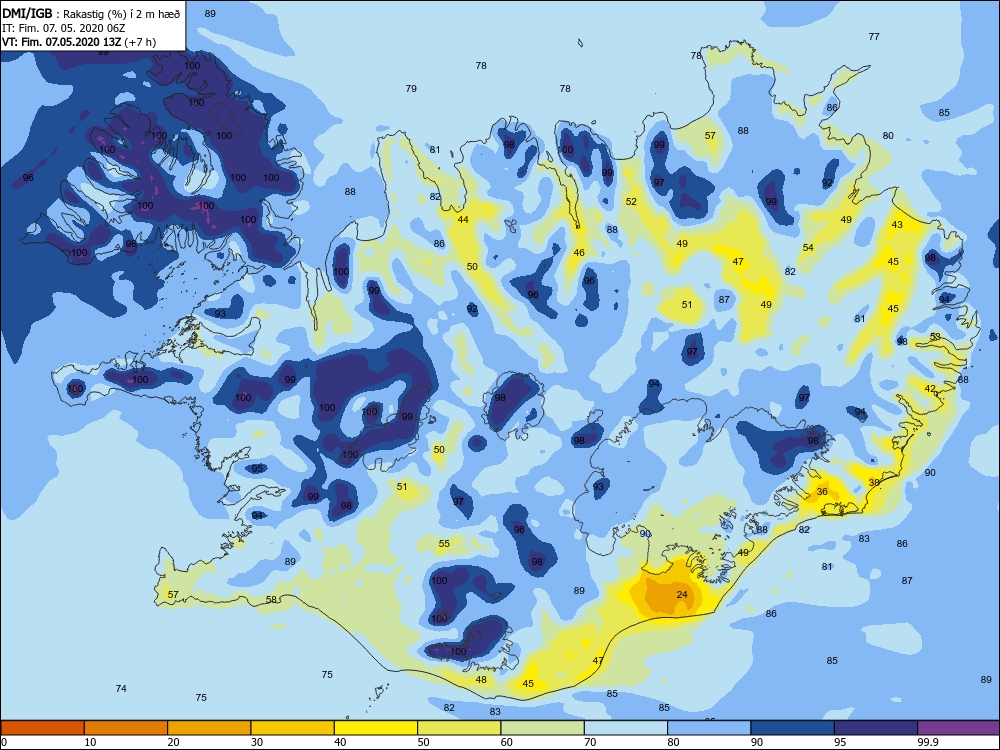Viewport: 1000px width, 750px height.
Task: Pick the 20–30 amber legend swatch
Action: pos(209,728)
